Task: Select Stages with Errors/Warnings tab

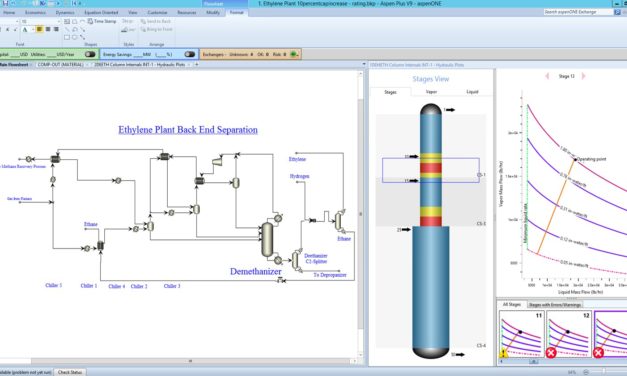Action: [x=555, y=305]
